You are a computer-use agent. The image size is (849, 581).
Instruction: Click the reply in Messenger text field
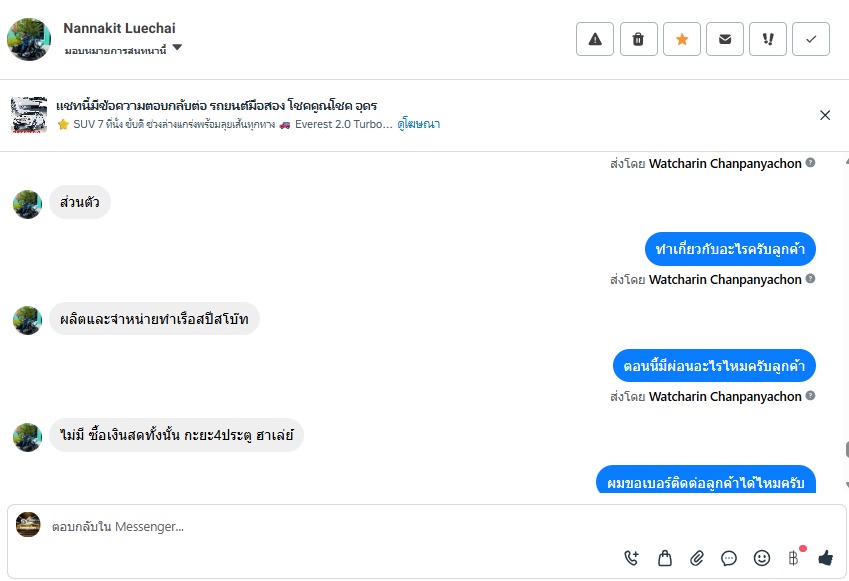[300, 526]
